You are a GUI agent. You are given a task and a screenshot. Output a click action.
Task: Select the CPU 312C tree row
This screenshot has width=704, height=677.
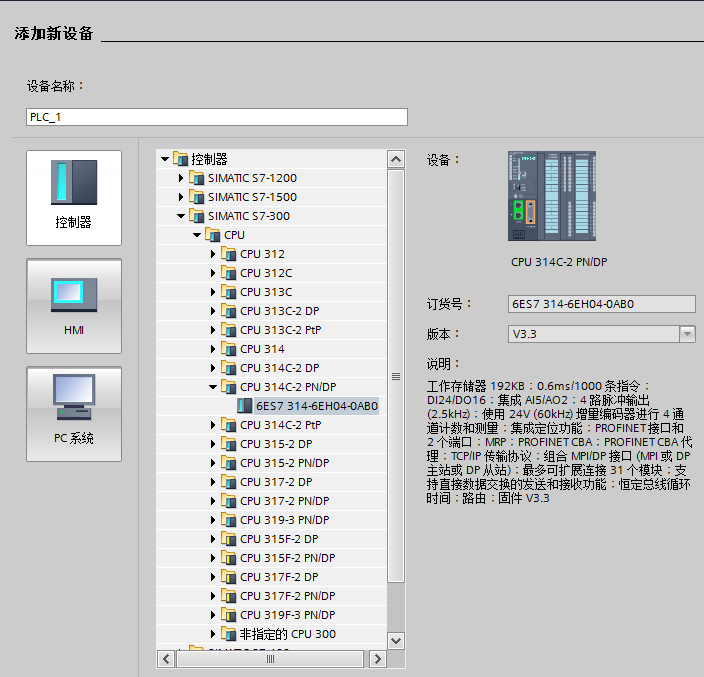(271, 273)
